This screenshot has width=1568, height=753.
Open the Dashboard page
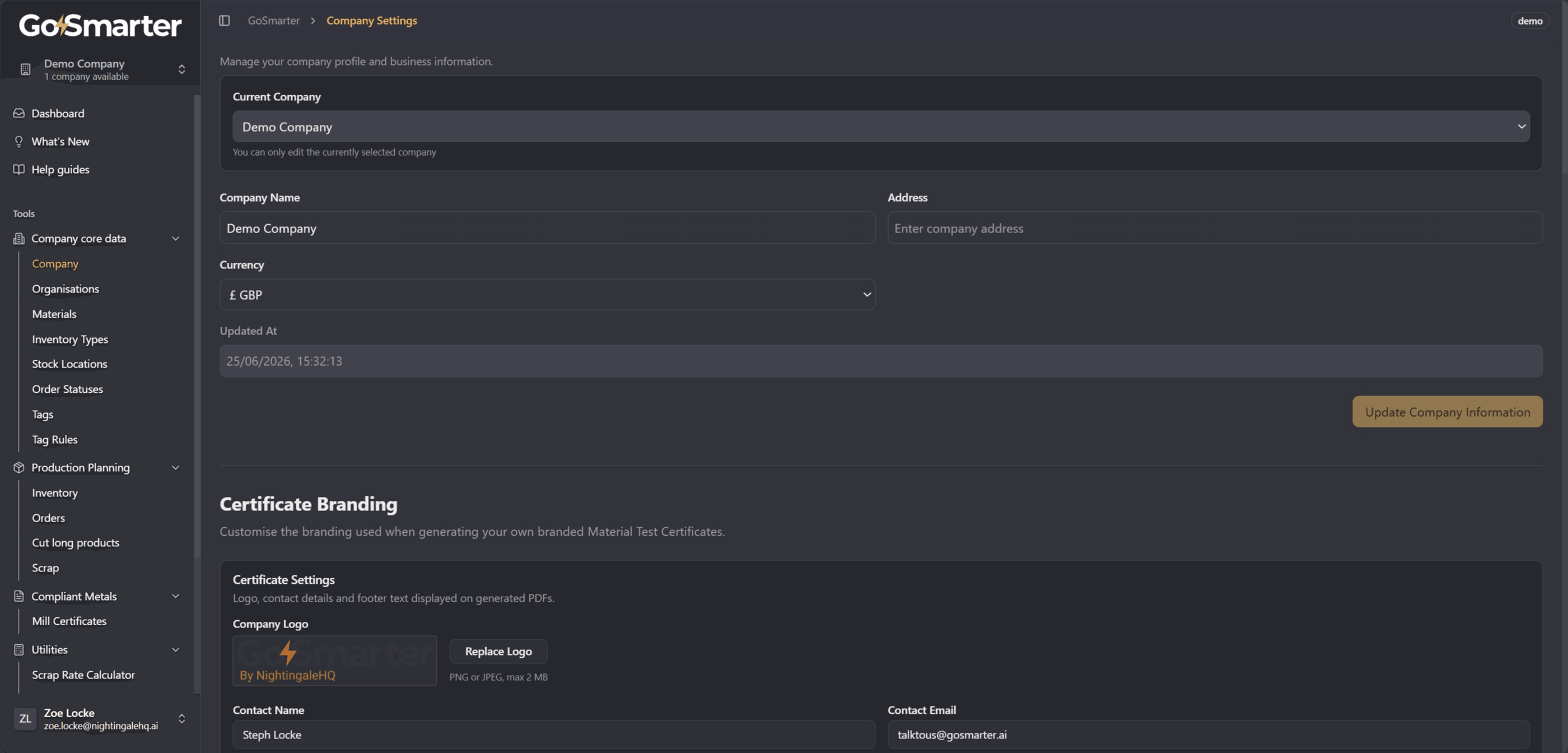pyautogui.click(x=58, y=113)
